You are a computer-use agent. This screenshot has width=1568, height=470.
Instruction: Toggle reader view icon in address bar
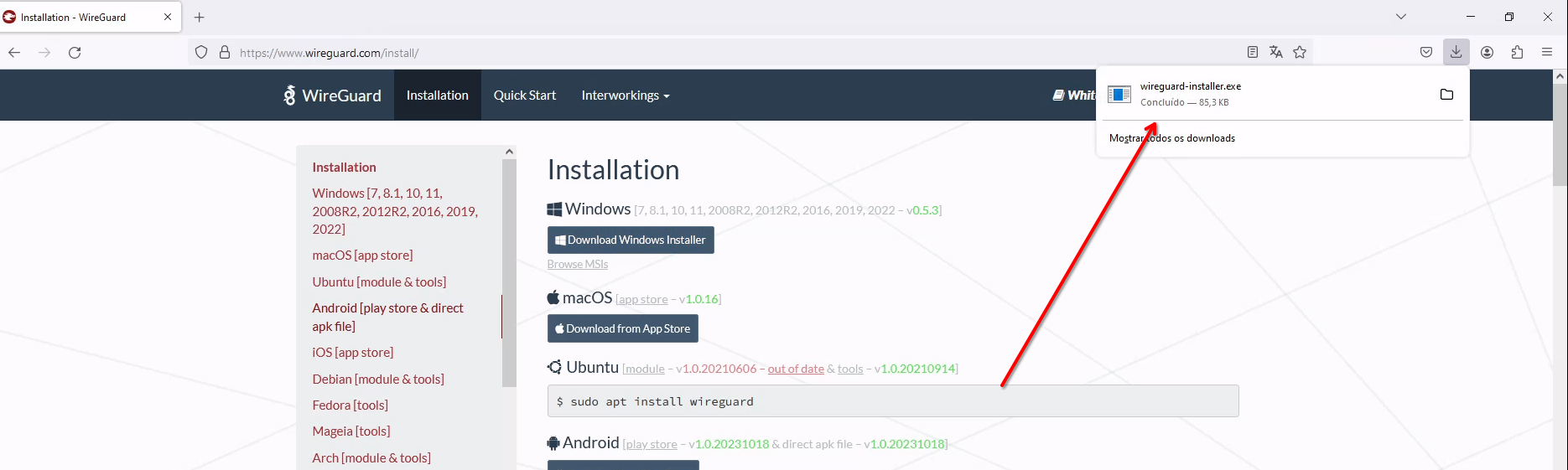point(1253,52)
